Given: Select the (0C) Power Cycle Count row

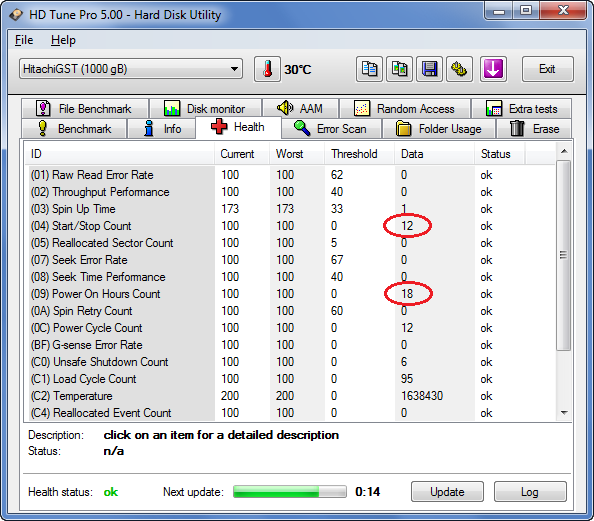Looking at the screenshot, I should (290, 328).
